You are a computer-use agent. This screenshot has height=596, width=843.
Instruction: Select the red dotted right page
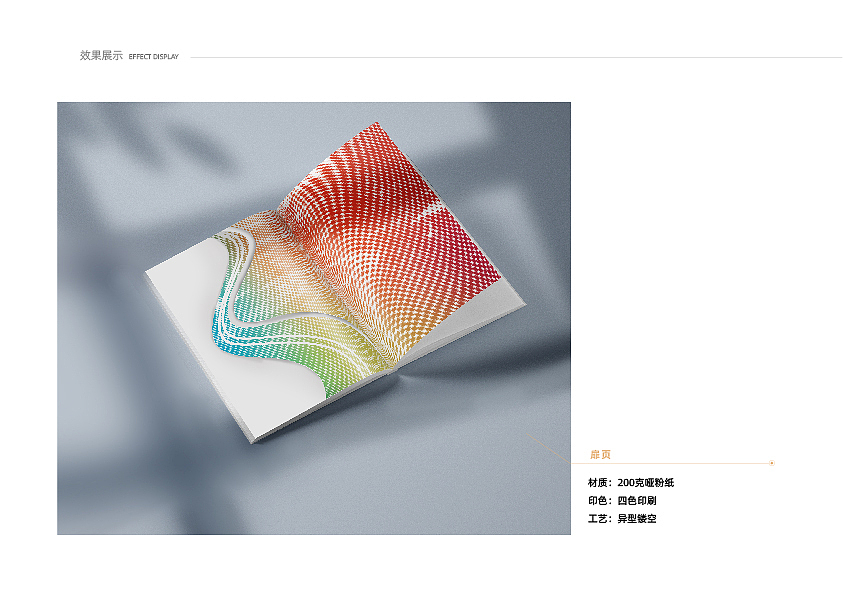(392, 231)
